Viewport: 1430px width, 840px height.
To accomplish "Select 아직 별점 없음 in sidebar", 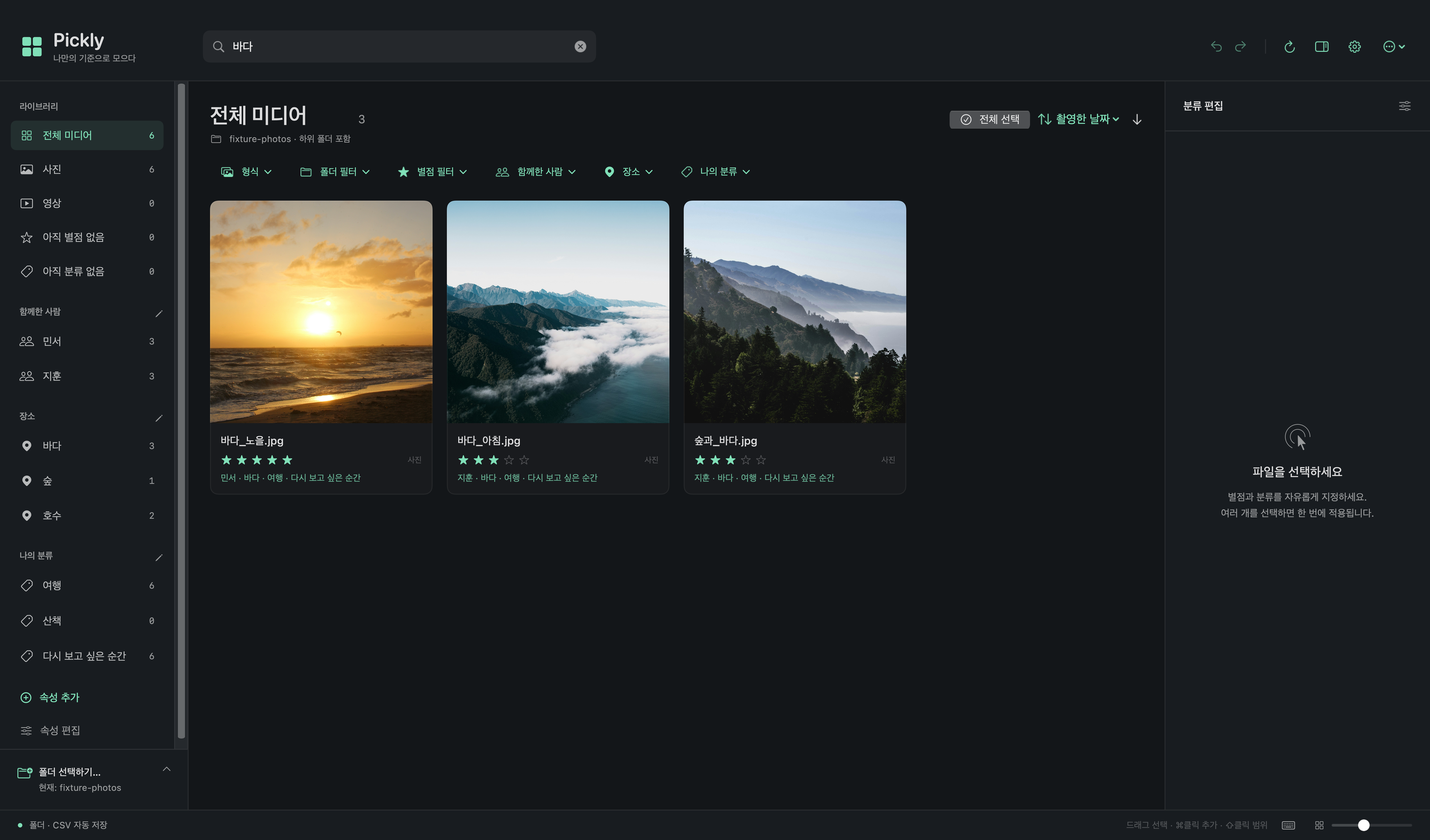I will tap(87, 237).
